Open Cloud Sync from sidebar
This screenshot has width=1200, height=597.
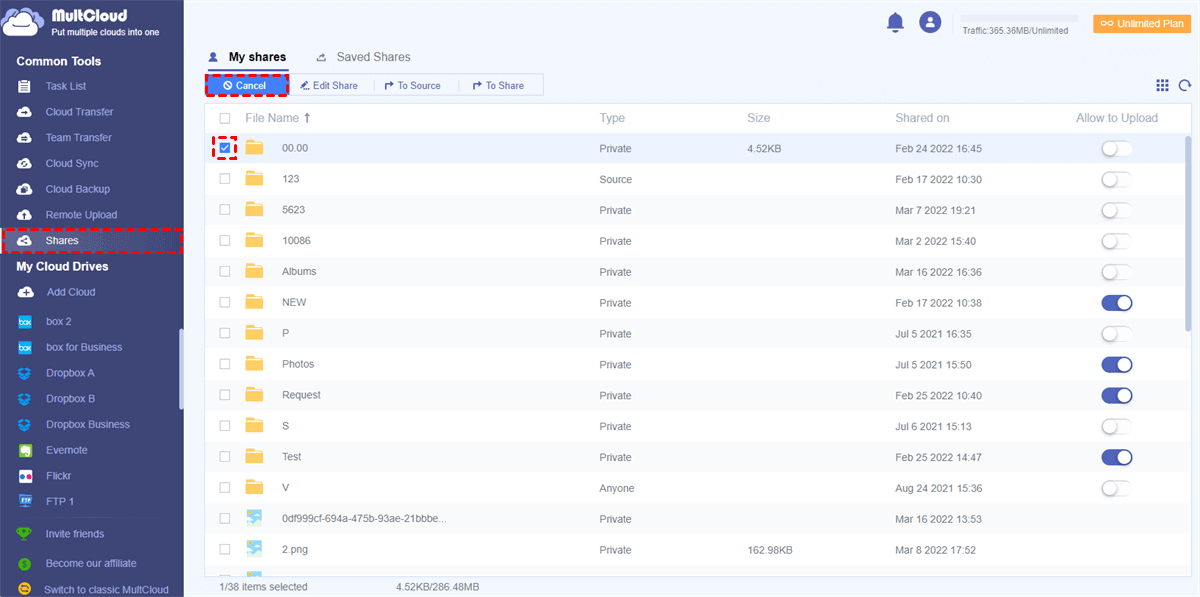[x=72, y=163]
